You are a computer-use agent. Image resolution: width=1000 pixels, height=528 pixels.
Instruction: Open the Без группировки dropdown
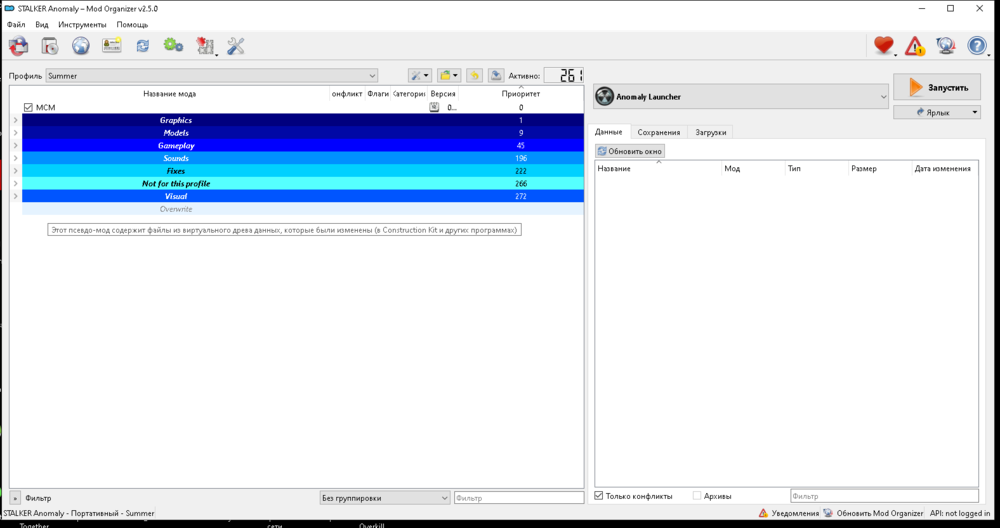[x=385, y=498]
